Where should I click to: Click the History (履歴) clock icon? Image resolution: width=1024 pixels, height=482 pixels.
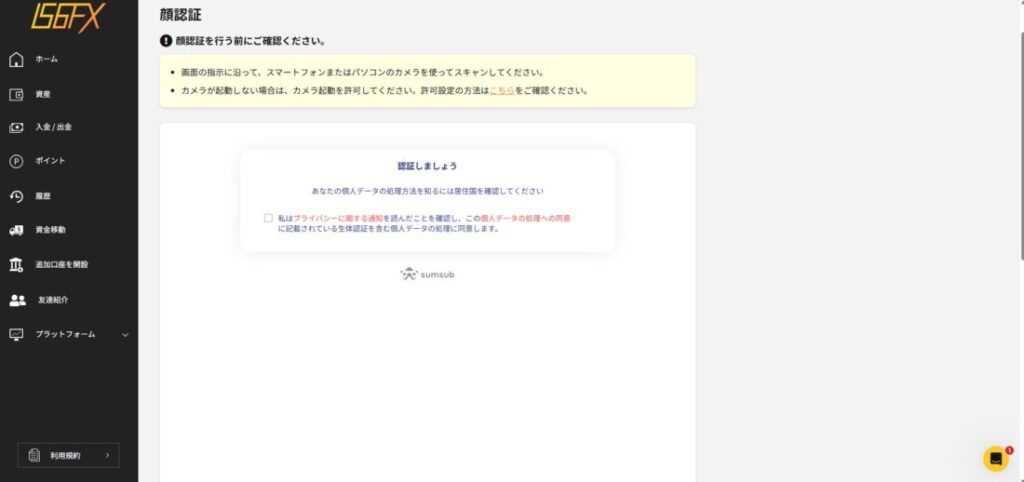16,196
